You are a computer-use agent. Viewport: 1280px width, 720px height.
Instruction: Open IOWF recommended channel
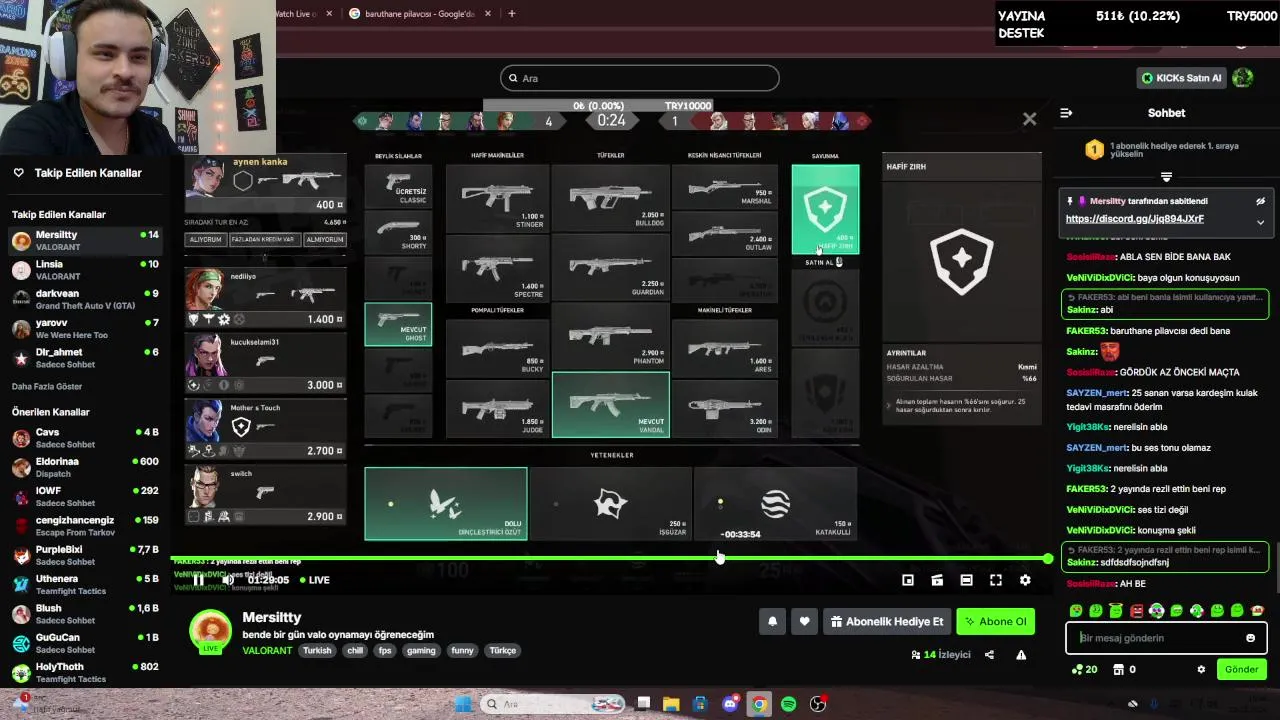(x=85, y=497)
